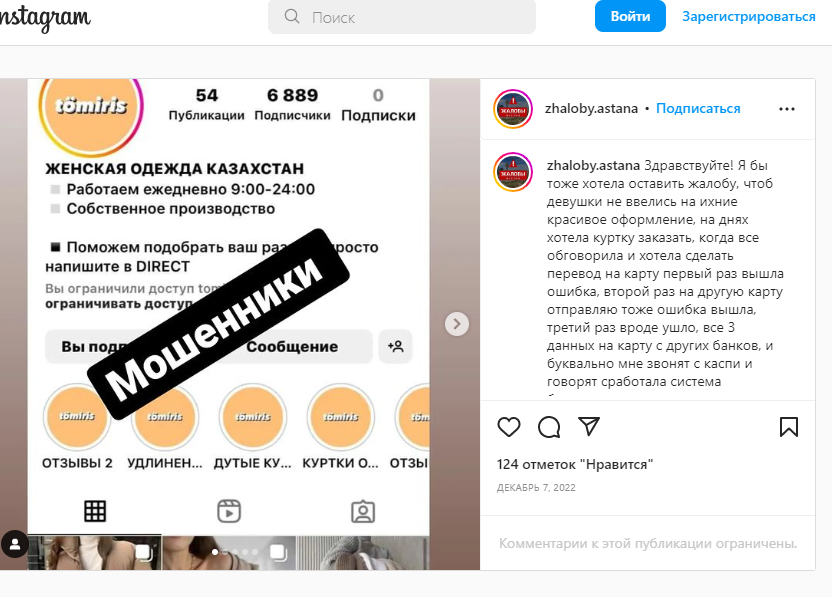View 124 отметок Нравится likes list

coord(575,464)
